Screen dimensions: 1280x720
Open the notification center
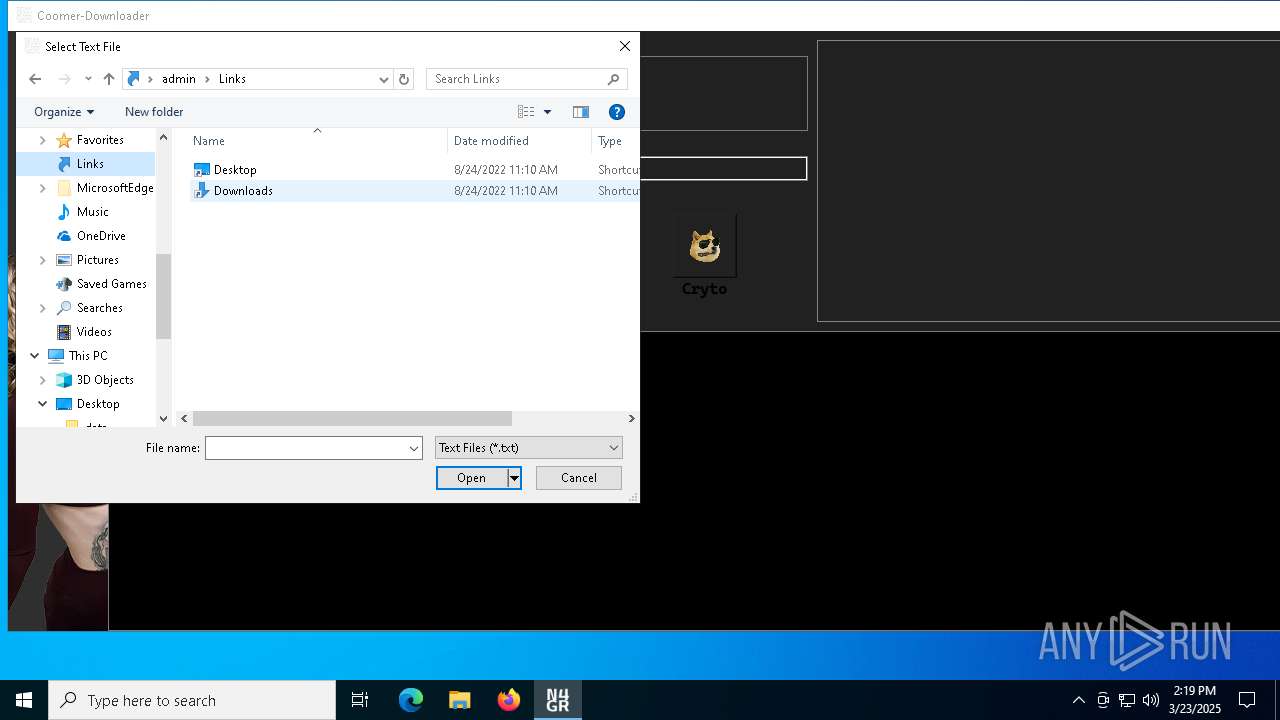(x=1247, y=700)
